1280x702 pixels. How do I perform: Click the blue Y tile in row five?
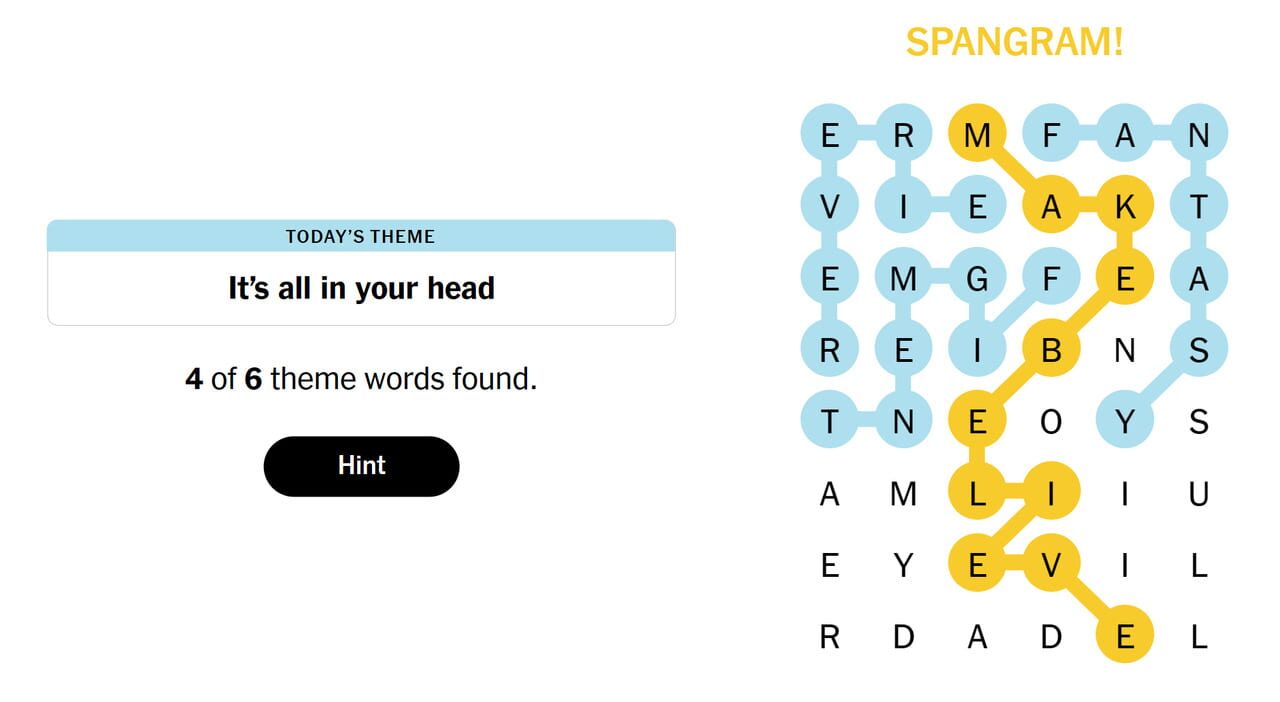(1125, 422)
